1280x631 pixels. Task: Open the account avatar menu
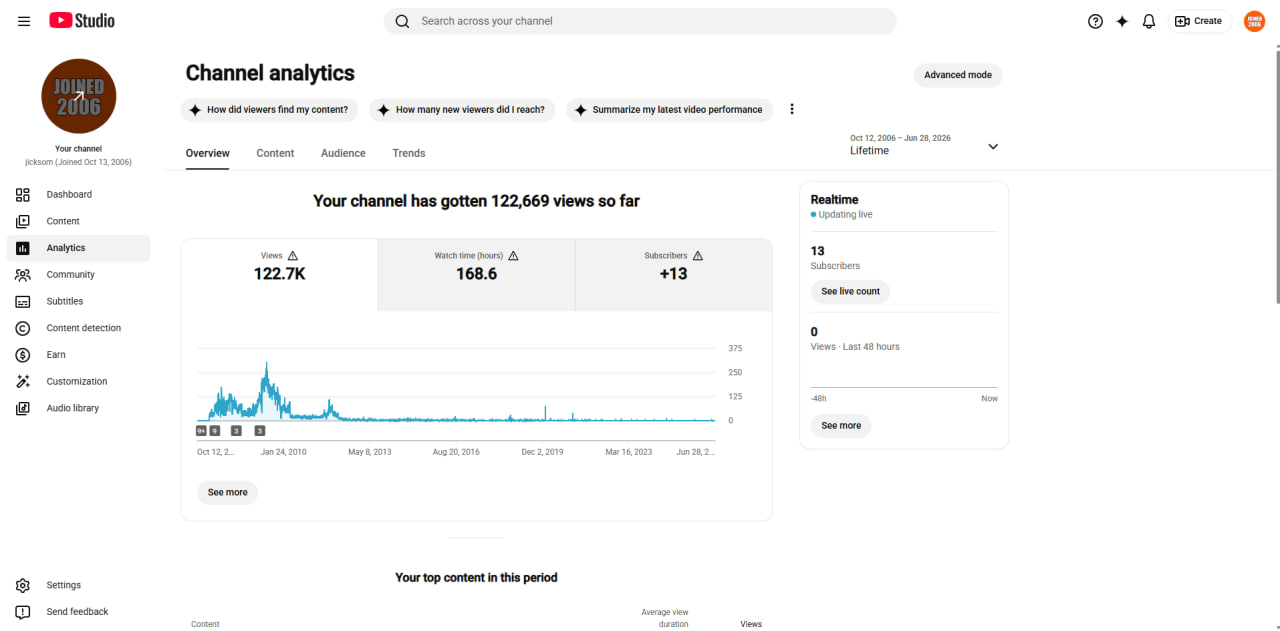pyautogui.click(x=1254, y=21)
